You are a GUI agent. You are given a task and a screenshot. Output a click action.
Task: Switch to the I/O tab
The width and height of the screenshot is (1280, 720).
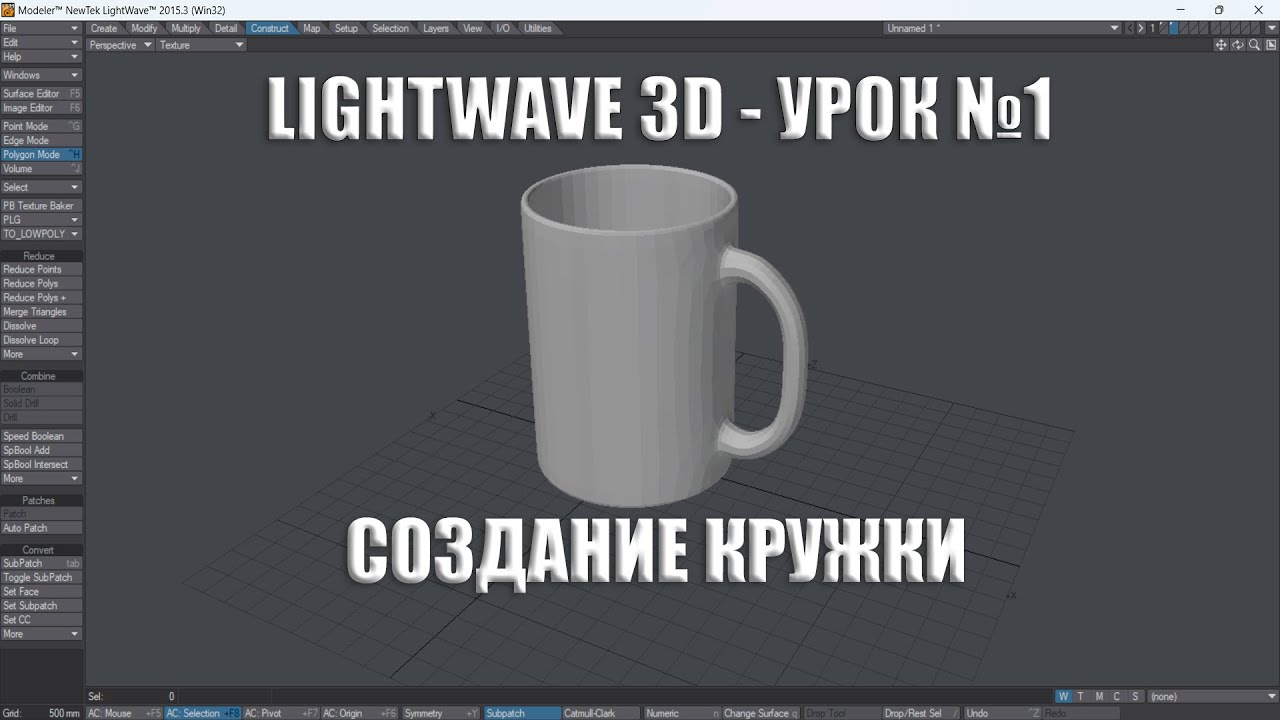(503, 28)
